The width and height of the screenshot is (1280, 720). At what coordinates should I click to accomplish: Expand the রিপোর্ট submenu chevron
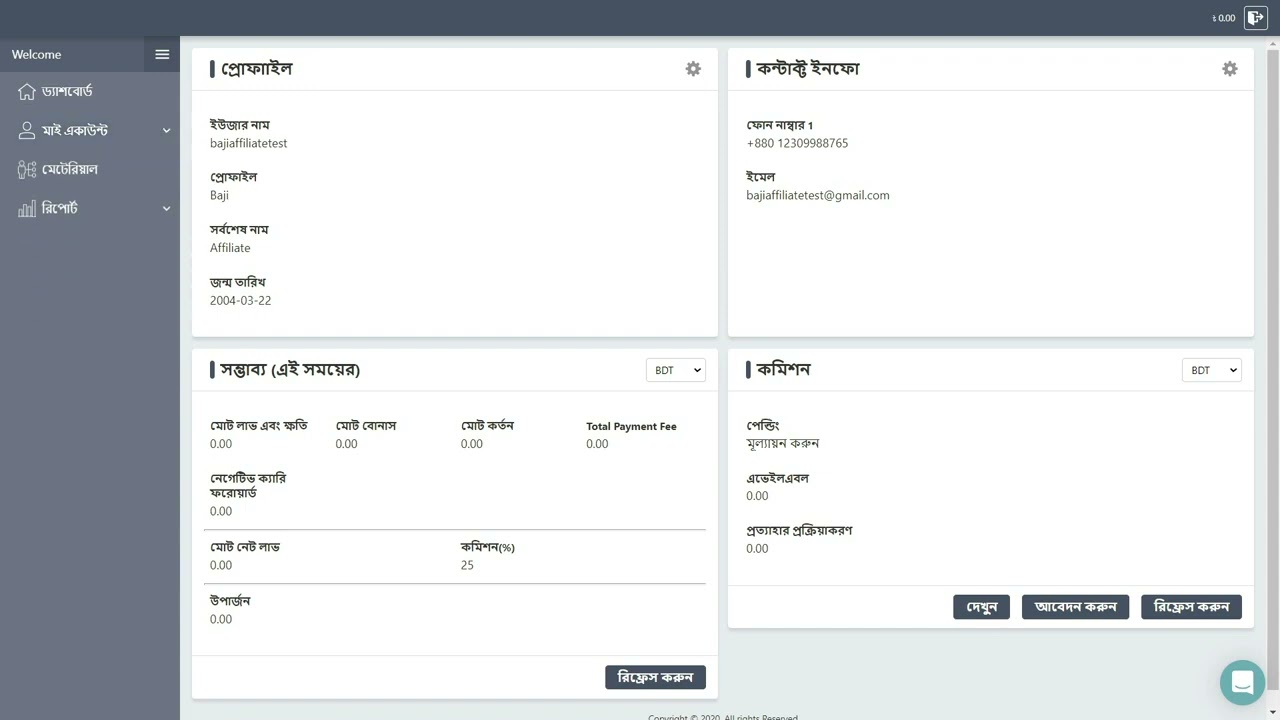click(x=166, y=209)
